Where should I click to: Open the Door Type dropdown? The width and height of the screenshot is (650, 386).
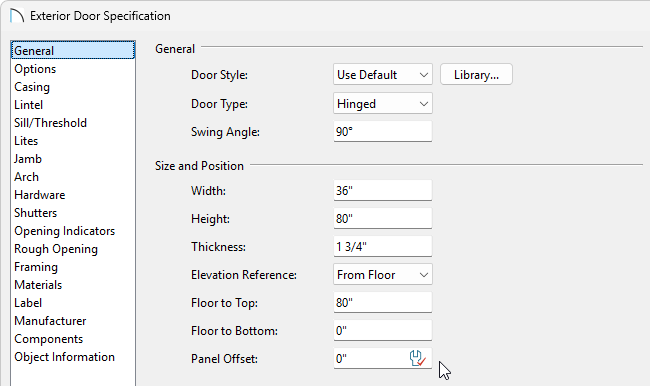pos(383,104)
